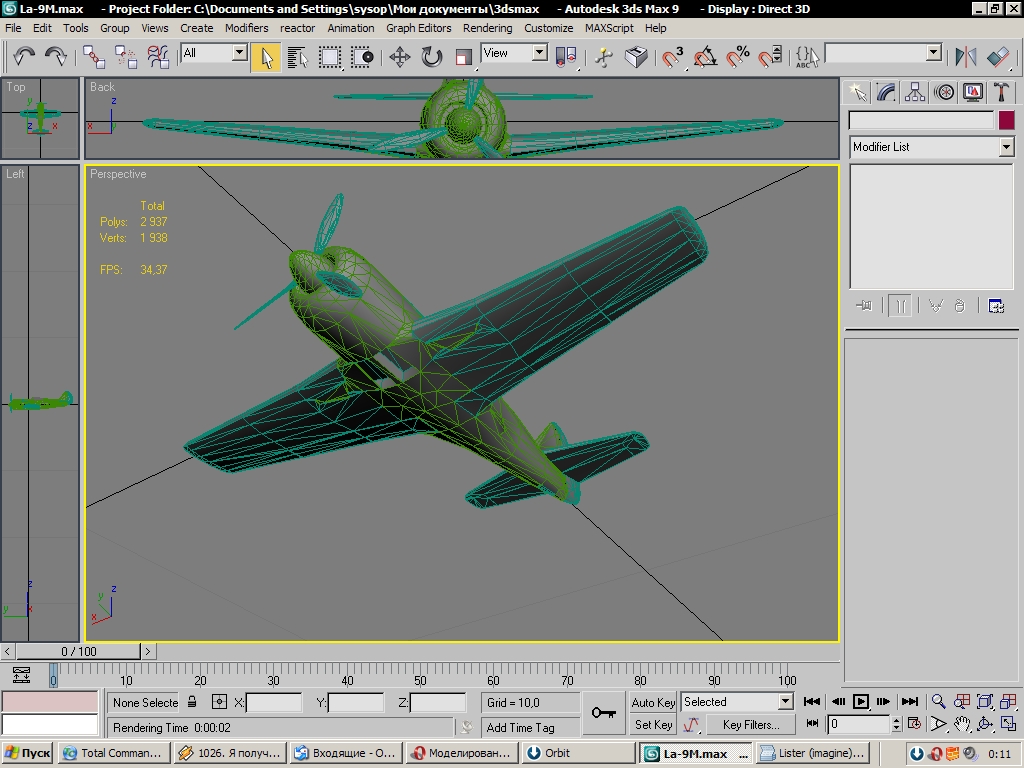Expand the Modifier List dropdown

click(x=1006, y=147)
